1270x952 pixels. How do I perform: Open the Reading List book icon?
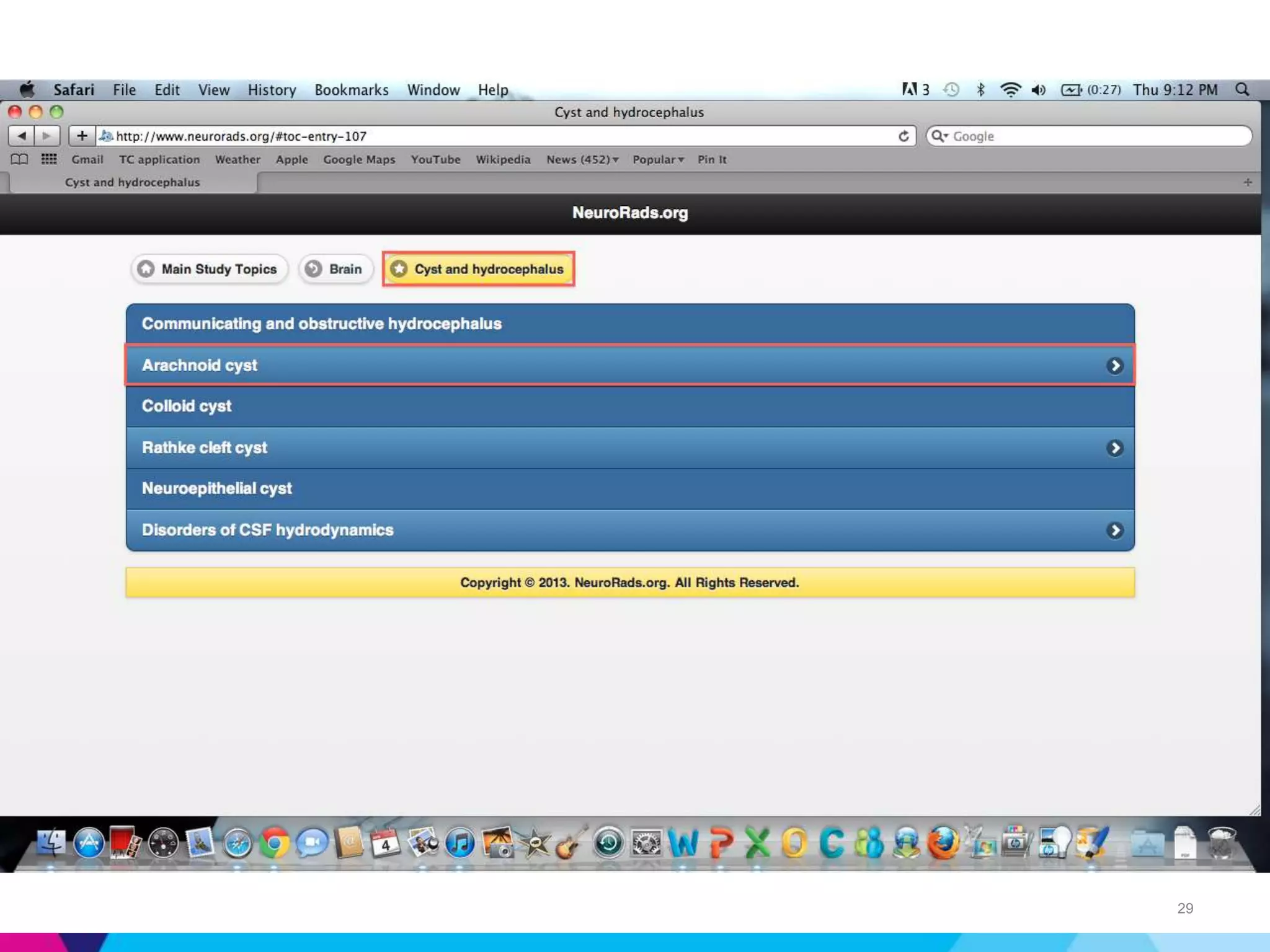[x=19, y=159]
